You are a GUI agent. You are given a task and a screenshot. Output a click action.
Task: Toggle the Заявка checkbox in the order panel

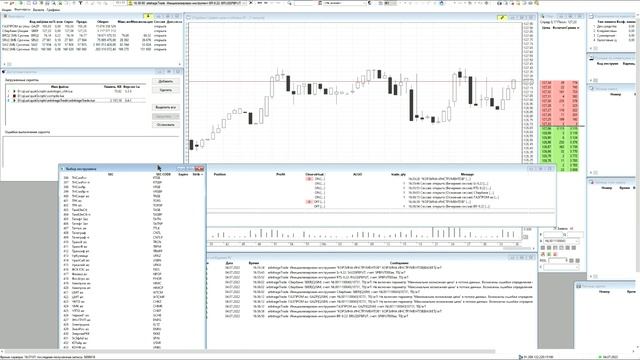pos(555,228)
